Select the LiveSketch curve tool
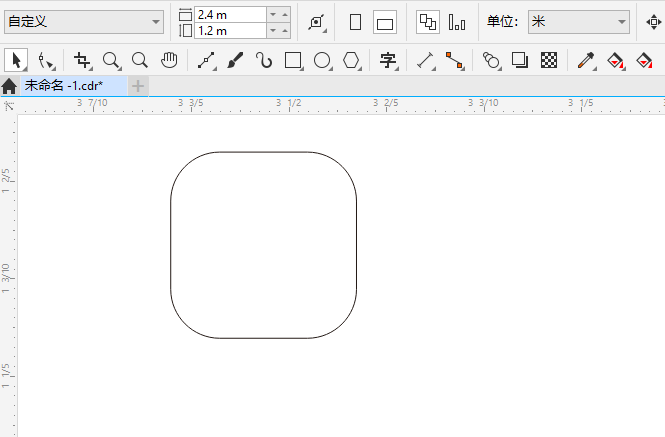The width and height of the screenshot is (665, 437). 264,61
